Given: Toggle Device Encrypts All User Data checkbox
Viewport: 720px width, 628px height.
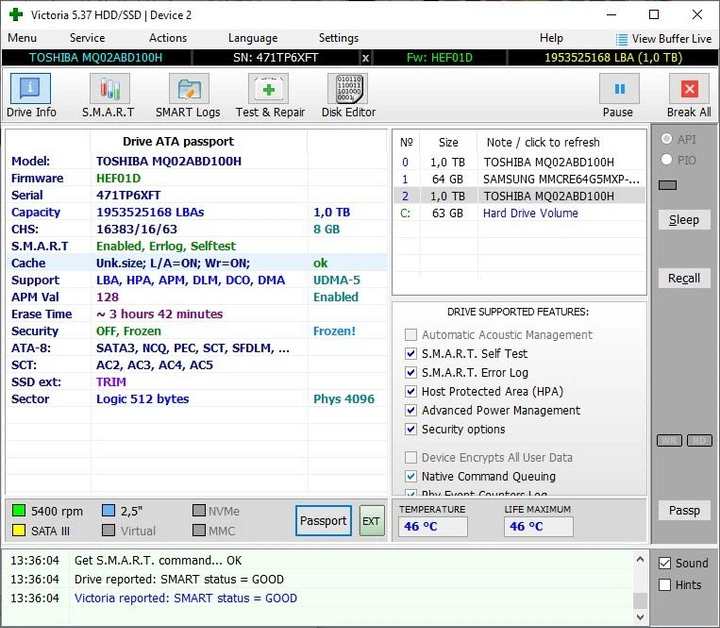Looking at the screenshot, I should coord(411,457).
